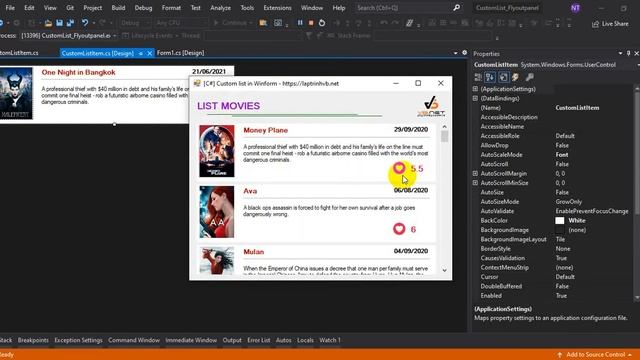Expand the (ApplicationSettings) property group
640x360 pixels.
[475, 89]
